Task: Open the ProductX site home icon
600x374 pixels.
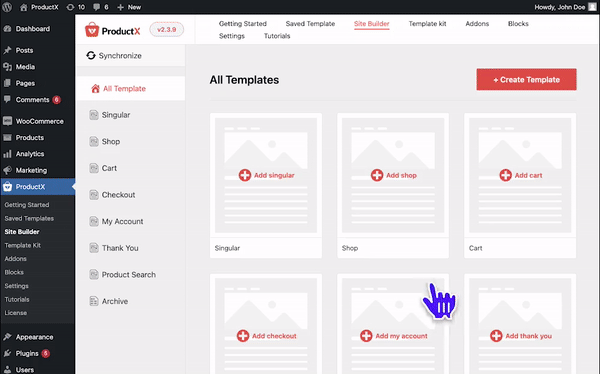Action: click(24, 7)
